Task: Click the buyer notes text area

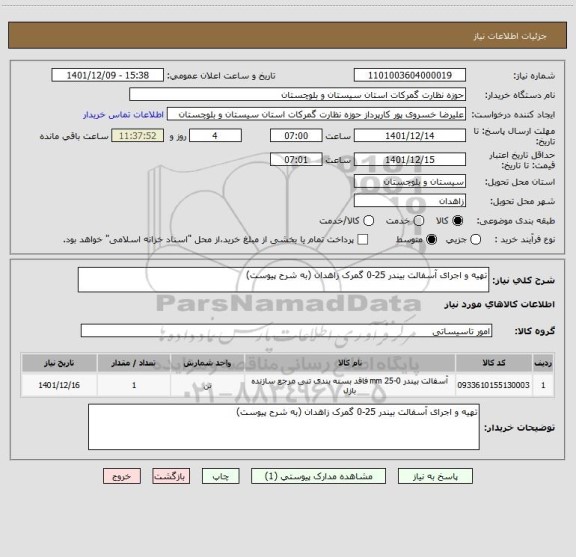Action: point(284,427)
